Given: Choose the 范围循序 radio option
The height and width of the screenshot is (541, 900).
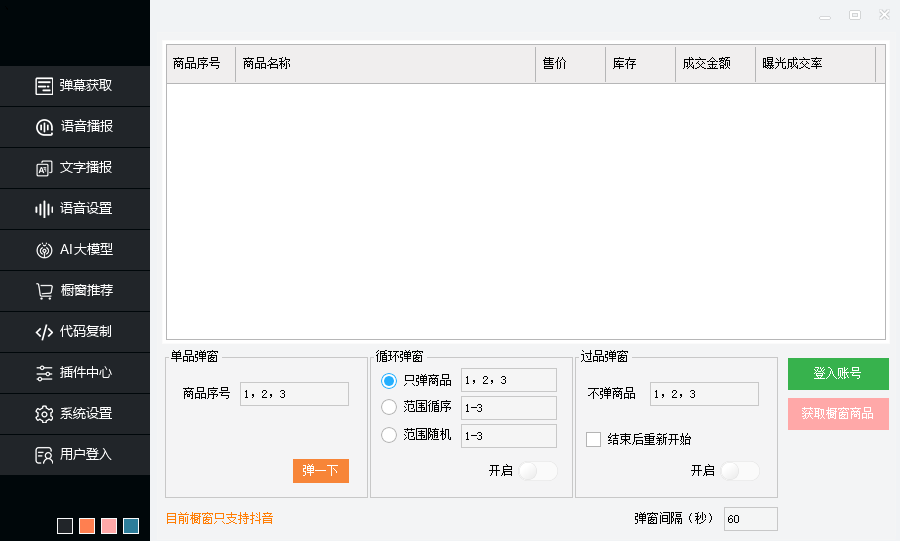Looking at the screenshot, I should click(389, 407).
